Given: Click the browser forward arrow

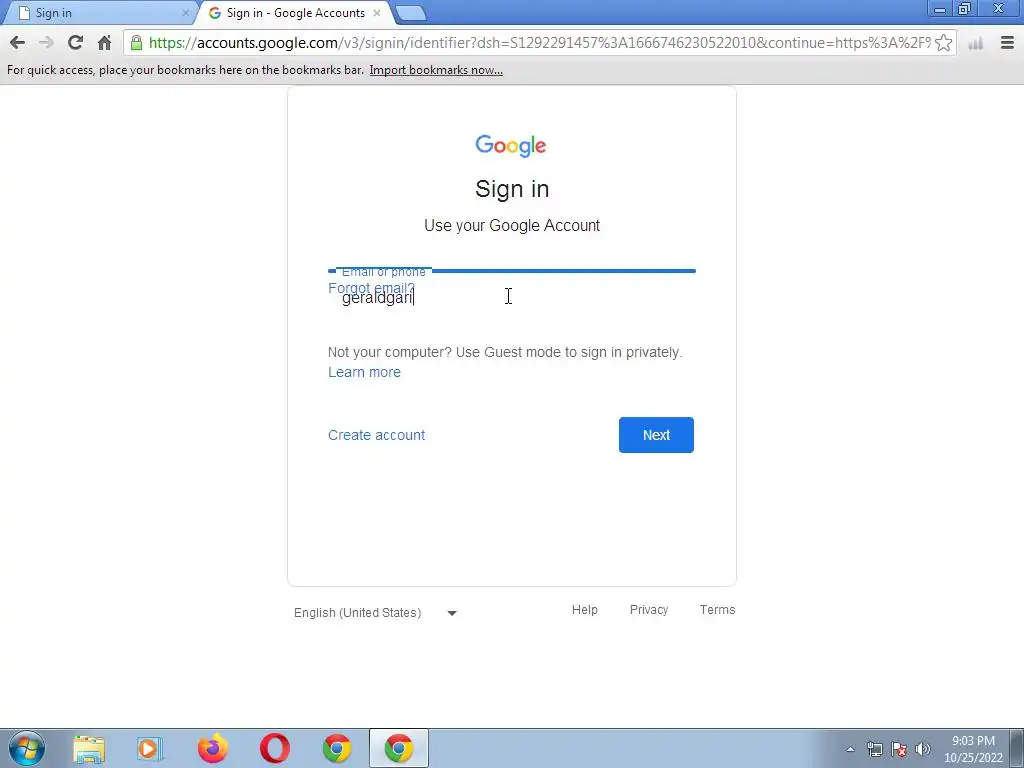Looking at the screenshot, I should [x=46, y=43].
